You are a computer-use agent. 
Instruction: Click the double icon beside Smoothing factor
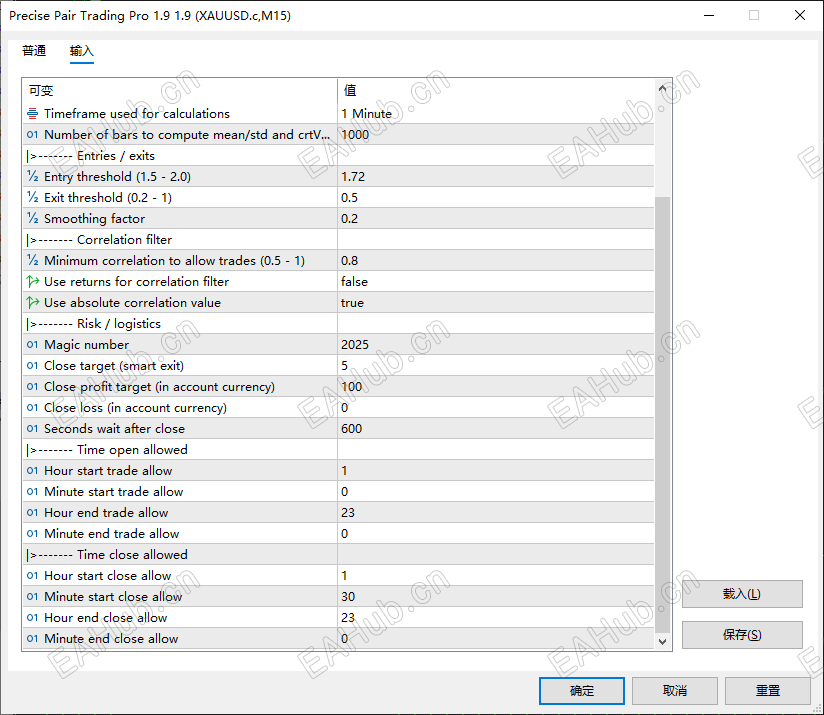[x=33, y=219]
